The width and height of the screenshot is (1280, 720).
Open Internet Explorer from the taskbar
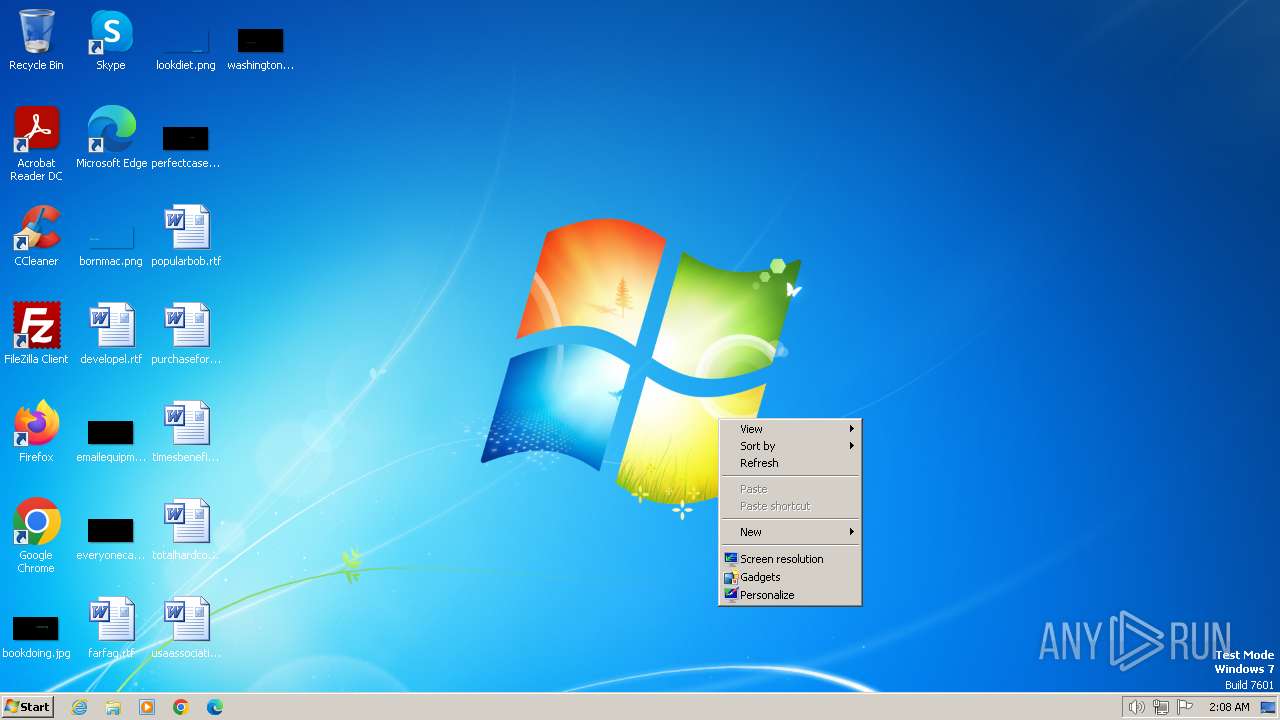(x=79, y=707)
